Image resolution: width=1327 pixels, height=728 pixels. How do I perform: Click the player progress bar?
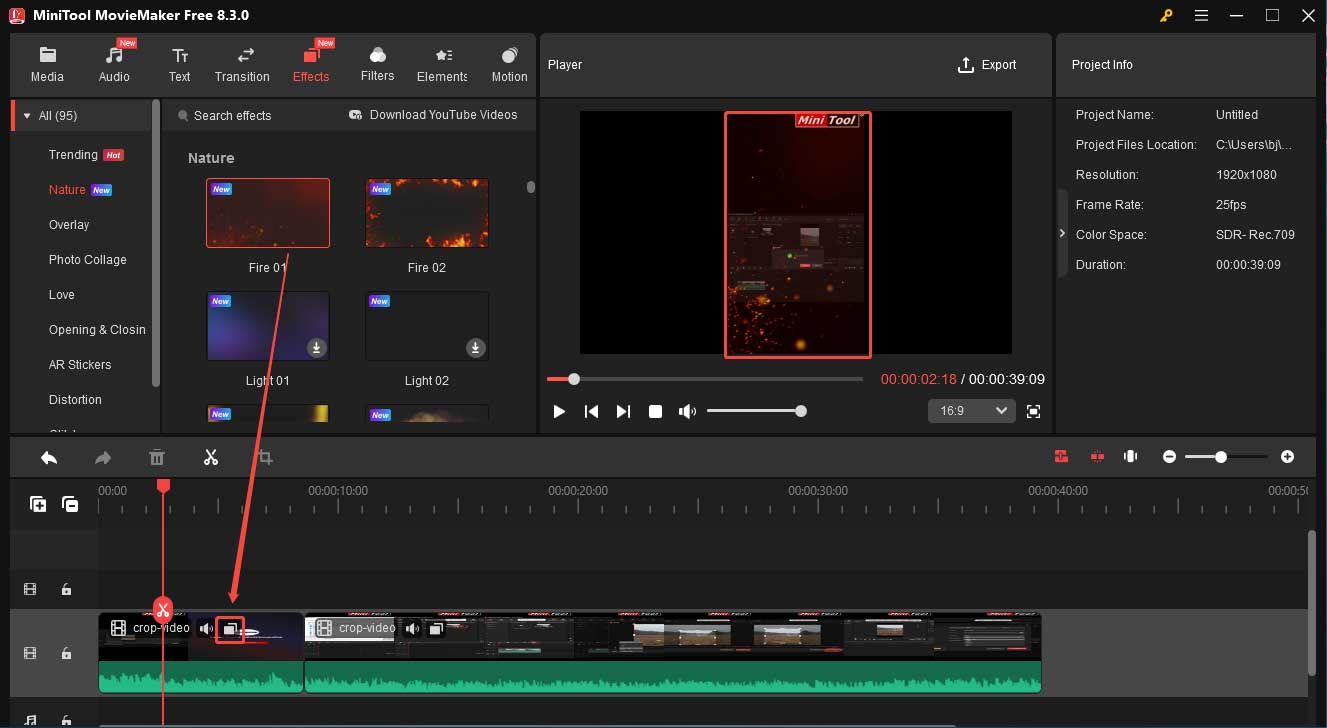pyautogui.click(x=705, y=379)
